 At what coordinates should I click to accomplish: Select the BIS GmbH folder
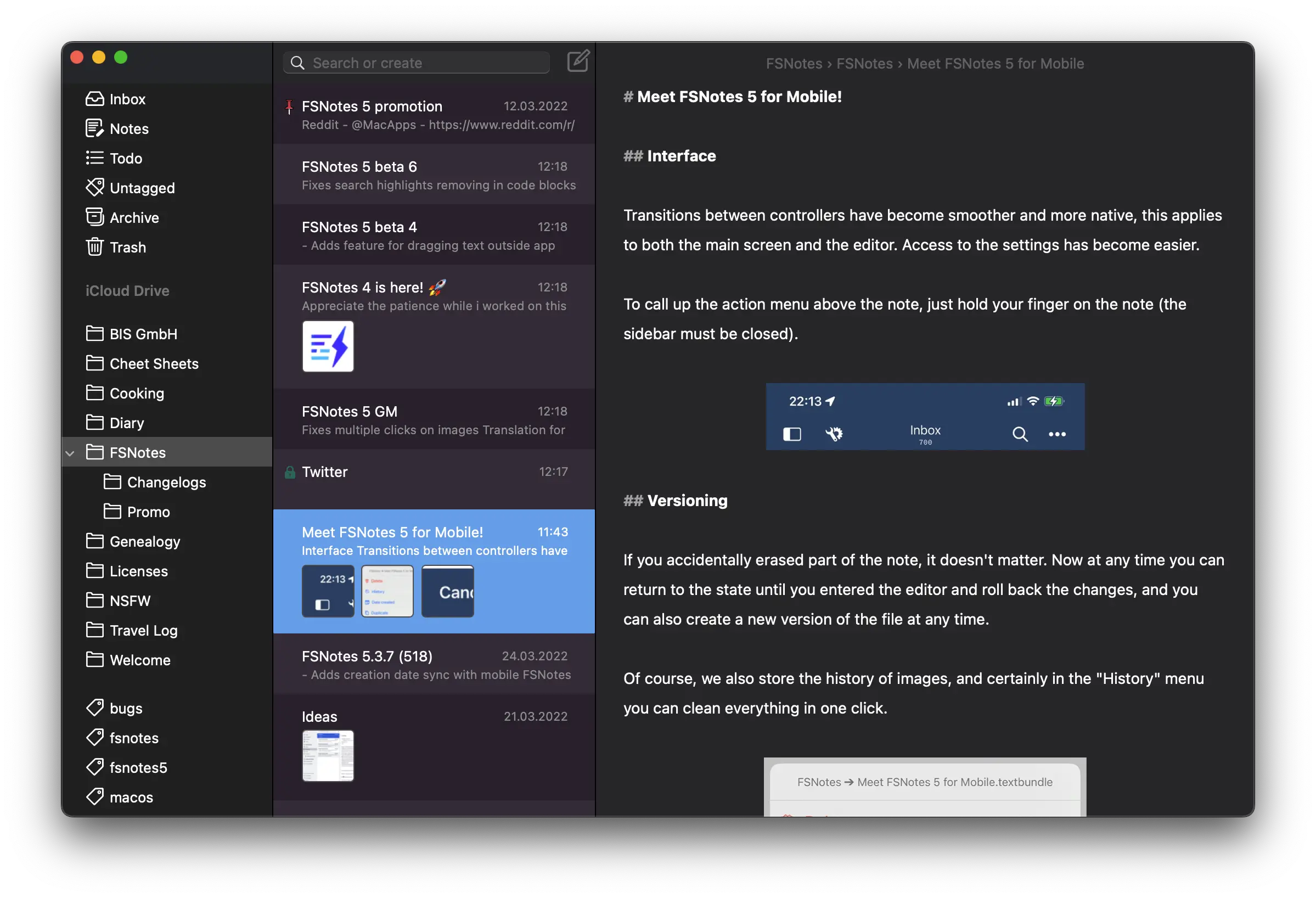(167, 334)
